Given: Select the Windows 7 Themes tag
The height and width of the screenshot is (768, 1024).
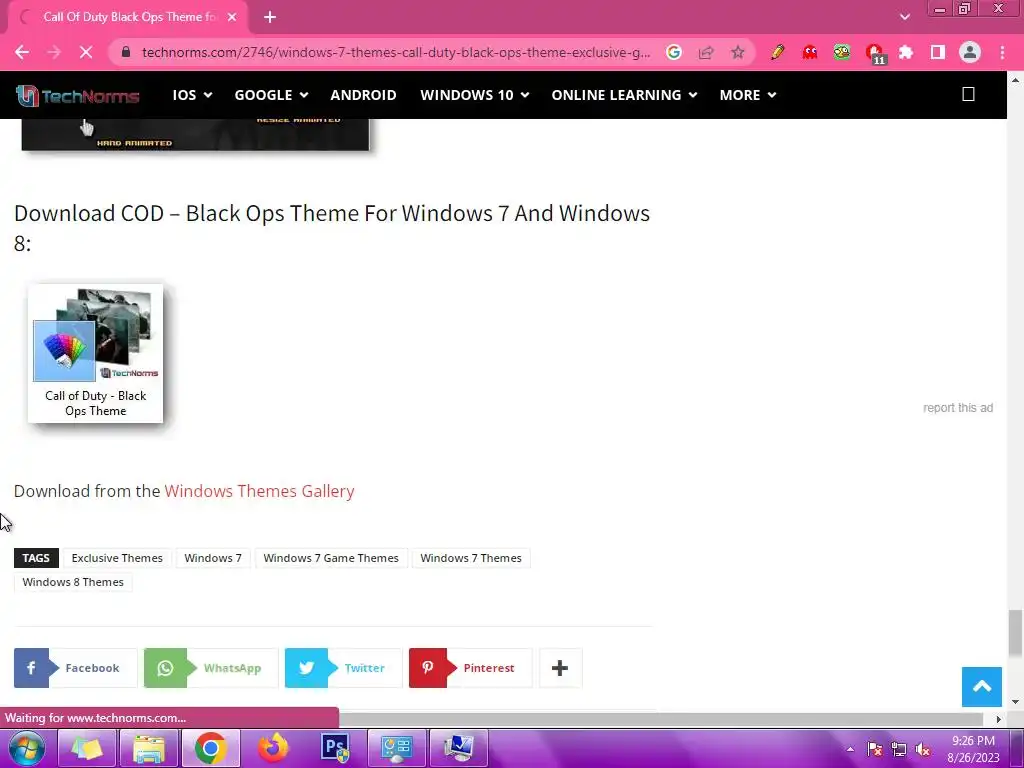Looking at the screenshot, I should coord(471,558).
